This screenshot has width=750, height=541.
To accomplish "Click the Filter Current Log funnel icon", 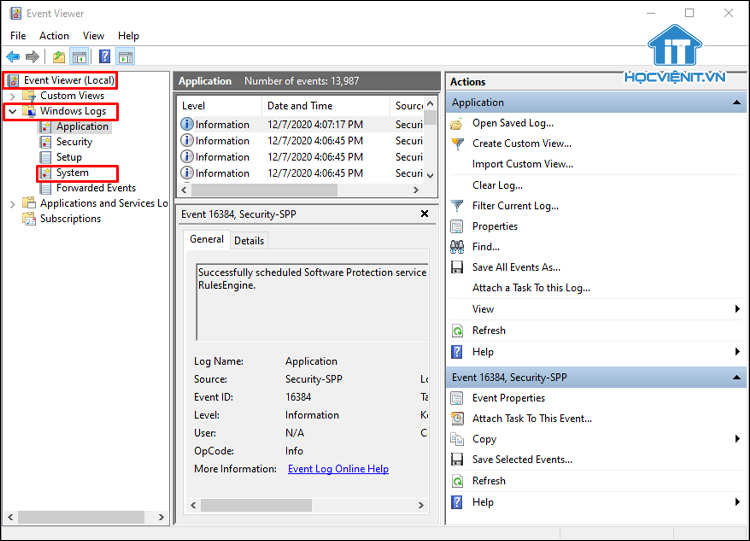I will coord(457,206).
